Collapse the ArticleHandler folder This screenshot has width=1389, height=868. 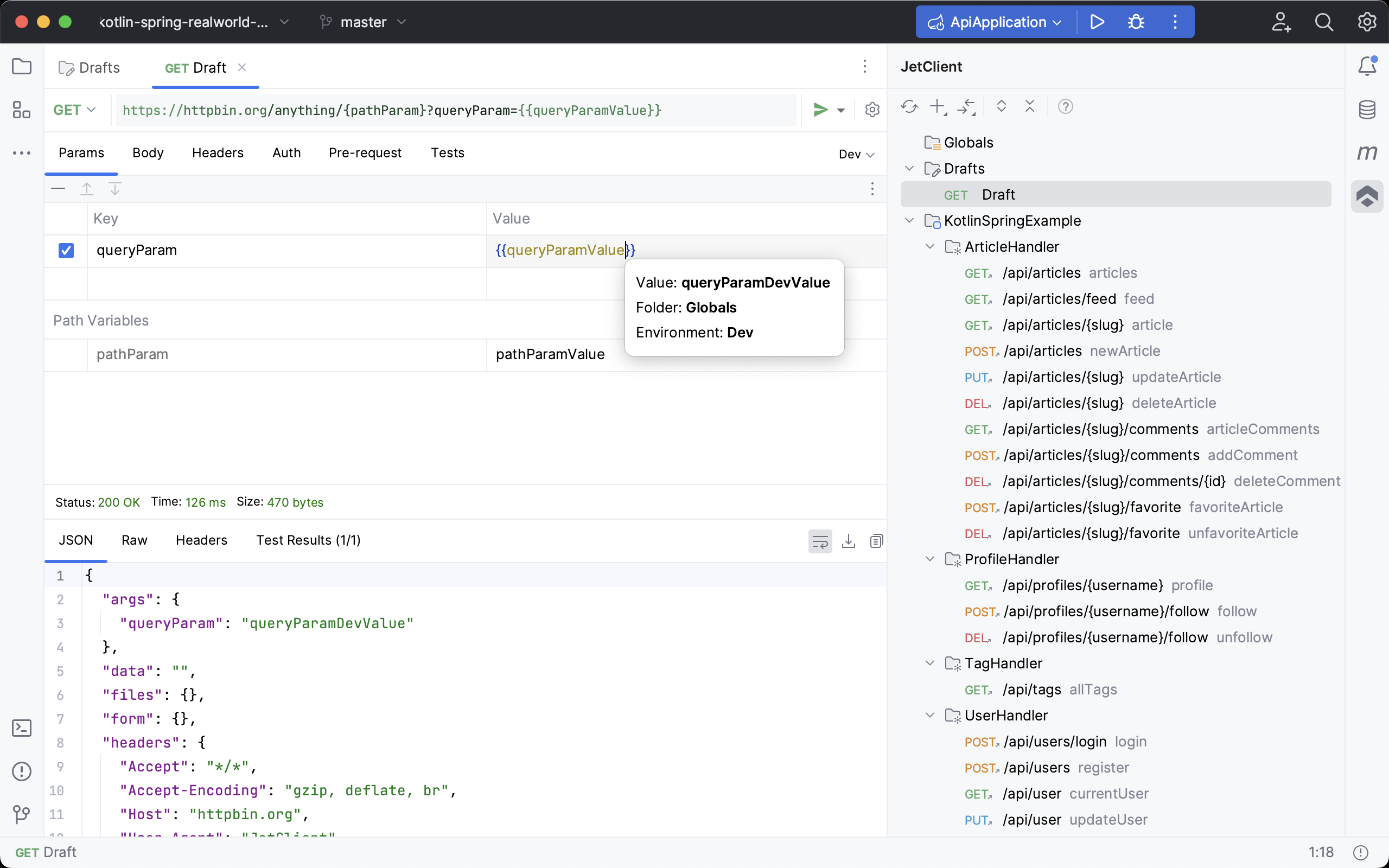click(930, 247)
